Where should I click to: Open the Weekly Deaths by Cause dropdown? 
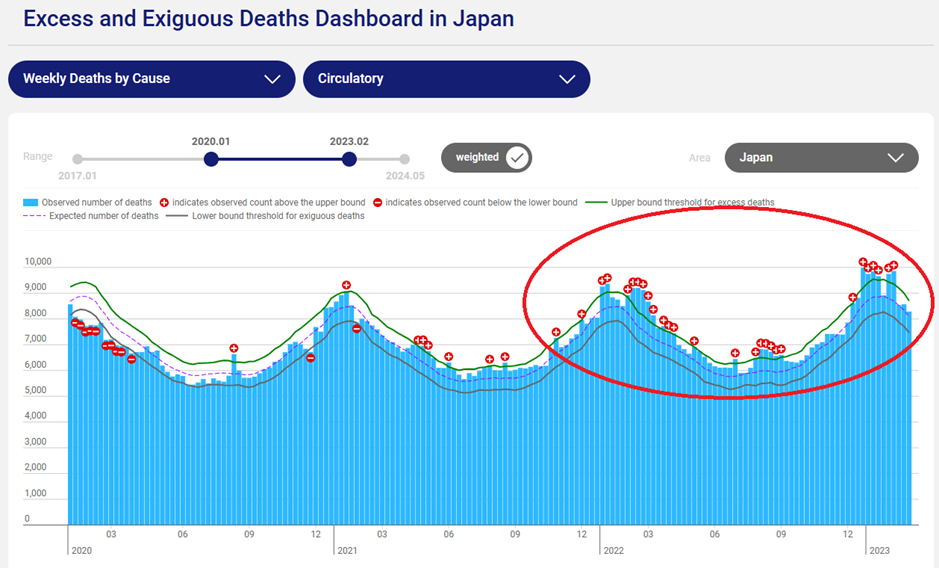pyautogui.click(x=151, y=79)
